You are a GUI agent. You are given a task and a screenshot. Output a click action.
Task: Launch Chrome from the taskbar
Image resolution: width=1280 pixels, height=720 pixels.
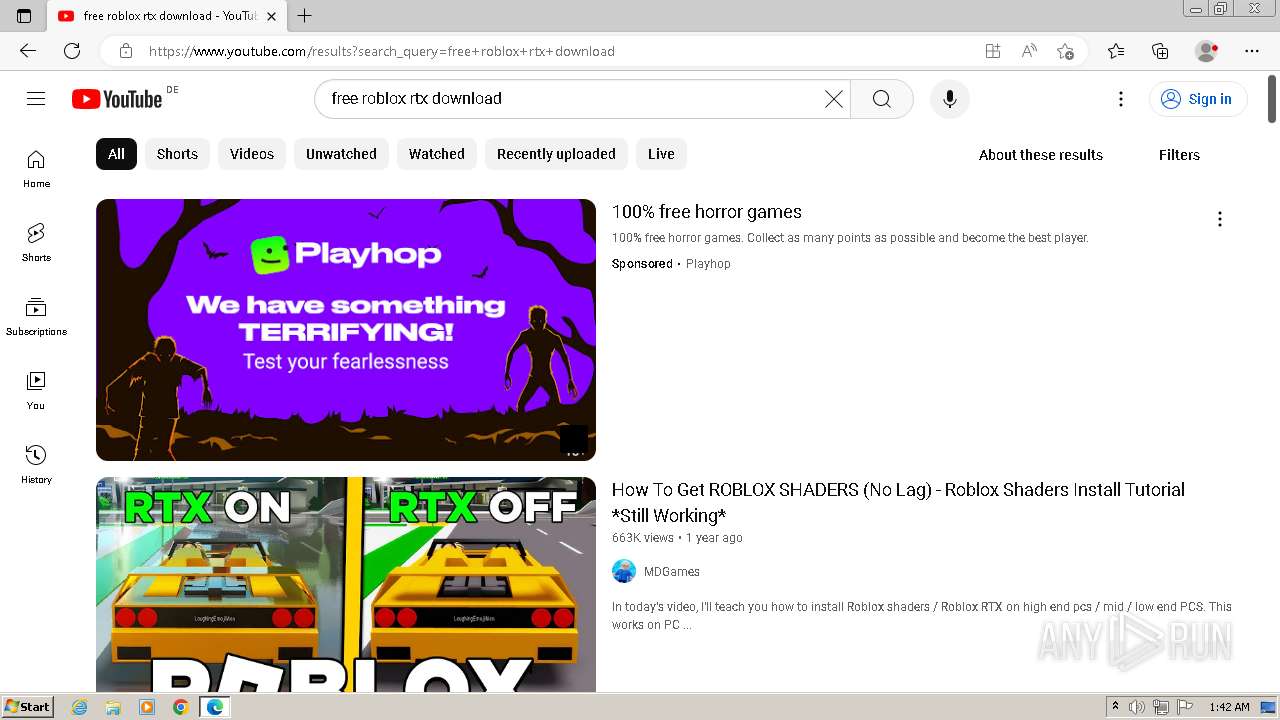point(180,707)
